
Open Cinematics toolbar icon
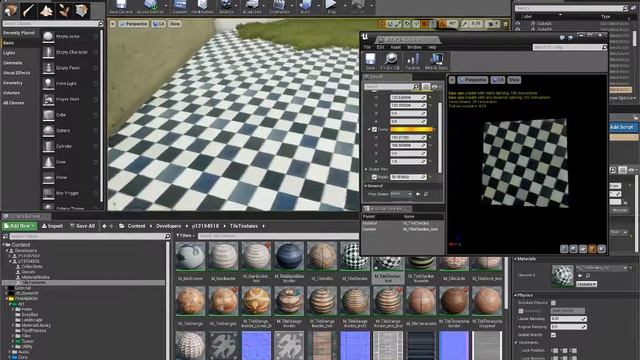pos(279,7)
